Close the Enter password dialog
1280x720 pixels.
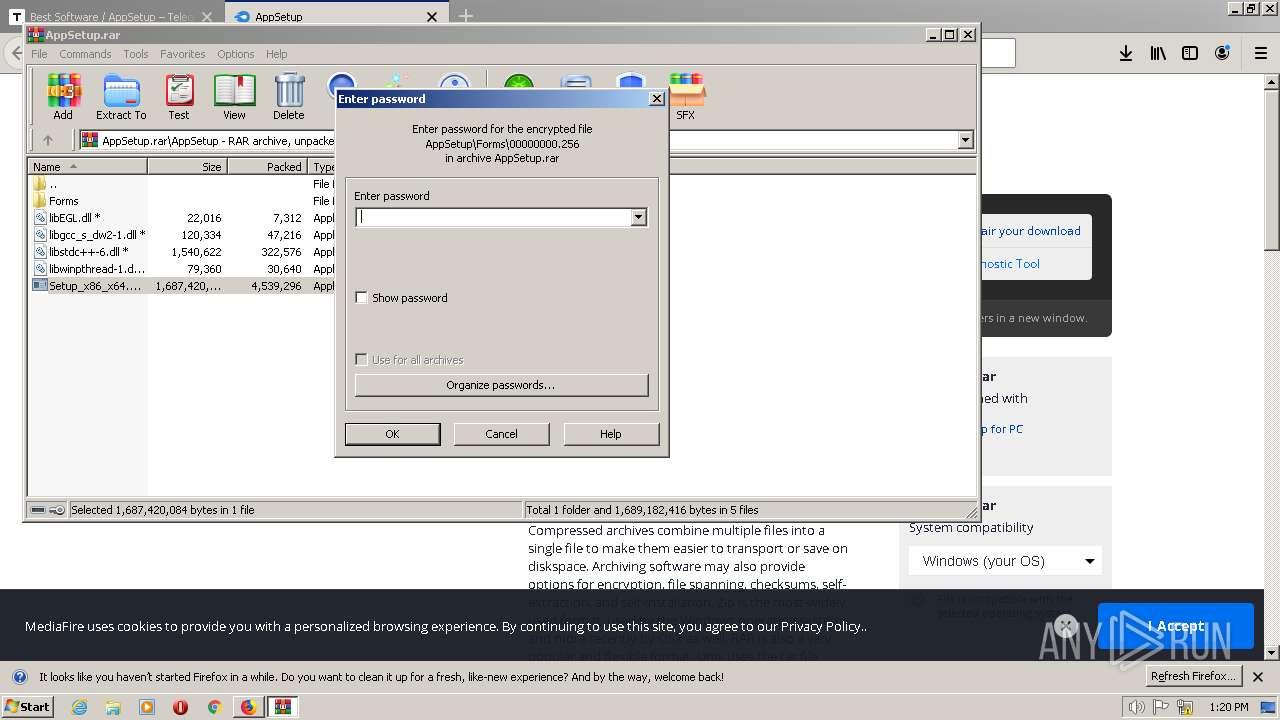(657, 98)
